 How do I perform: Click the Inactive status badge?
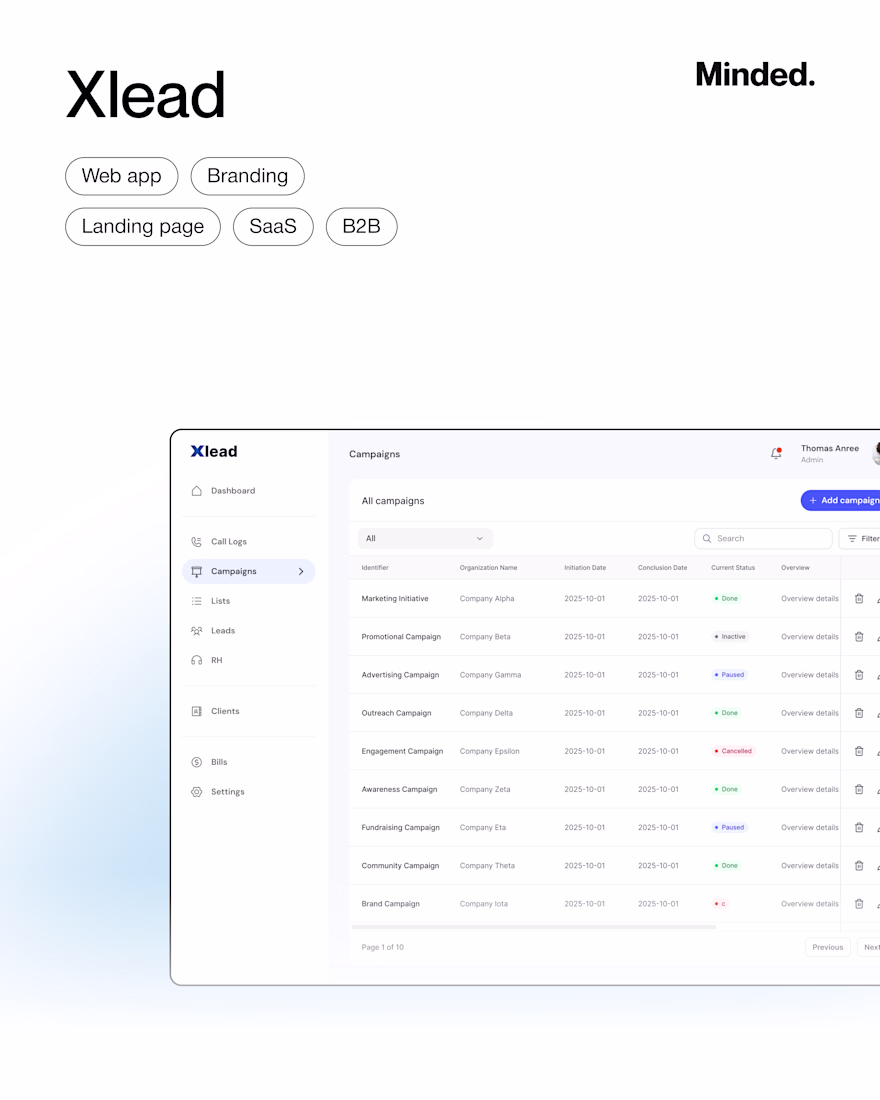coord(730,637)
